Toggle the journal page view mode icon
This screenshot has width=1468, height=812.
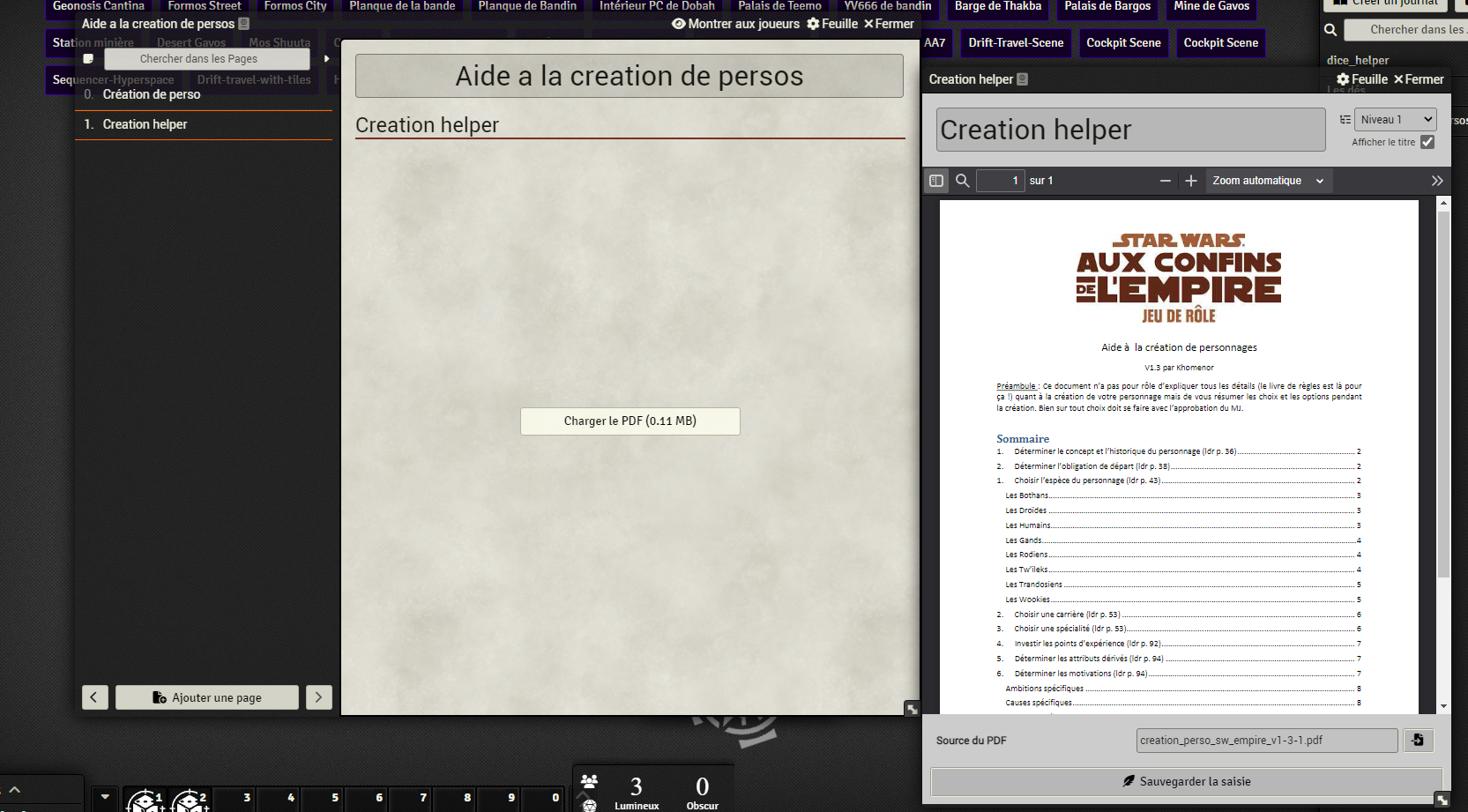coord(88,59)
